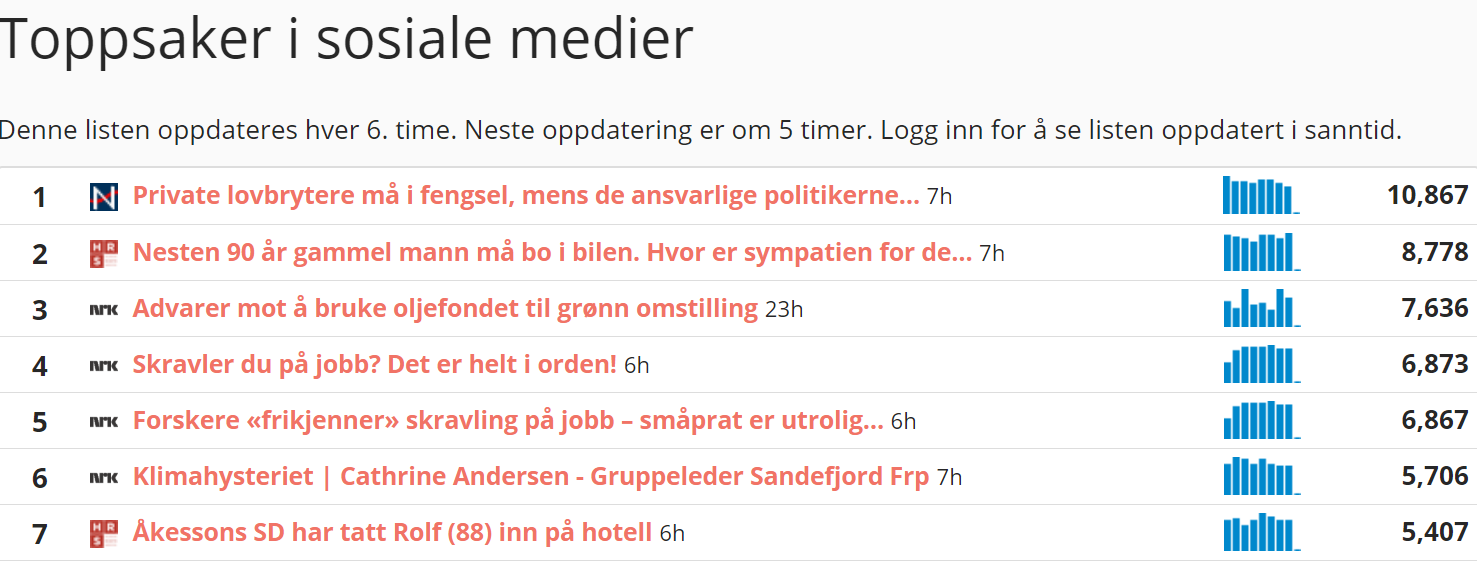Open 'Forskere «frikjenner» skravling på jobb' link
The image size is (1477, 562).
(507, 420)
